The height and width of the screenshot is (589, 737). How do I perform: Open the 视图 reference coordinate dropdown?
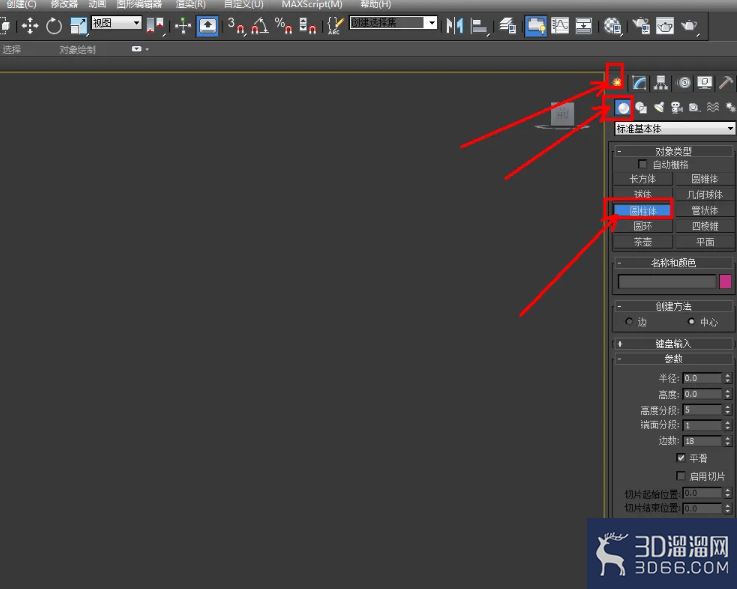[116, 23]
